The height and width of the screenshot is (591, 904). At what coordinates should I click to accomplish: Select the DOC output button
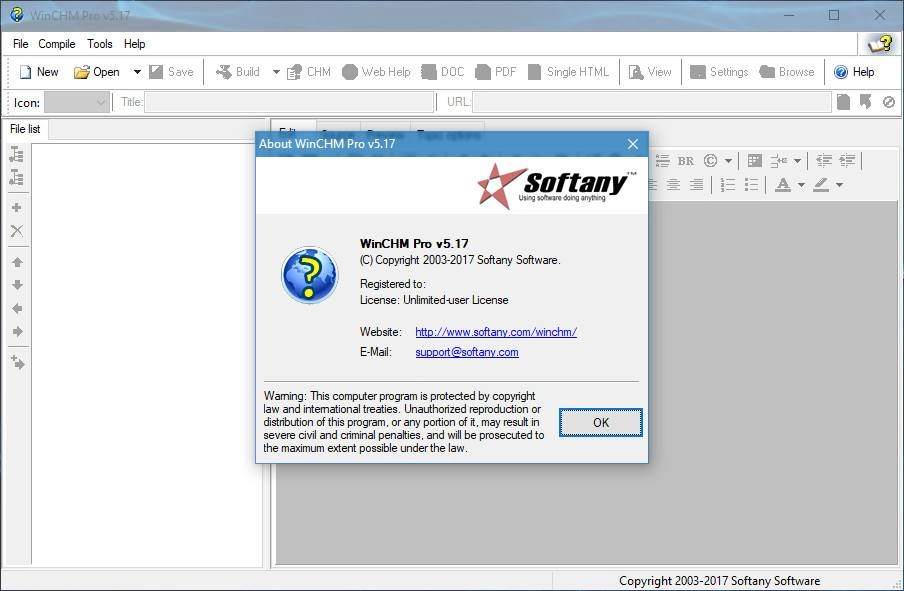click(443, 72)
